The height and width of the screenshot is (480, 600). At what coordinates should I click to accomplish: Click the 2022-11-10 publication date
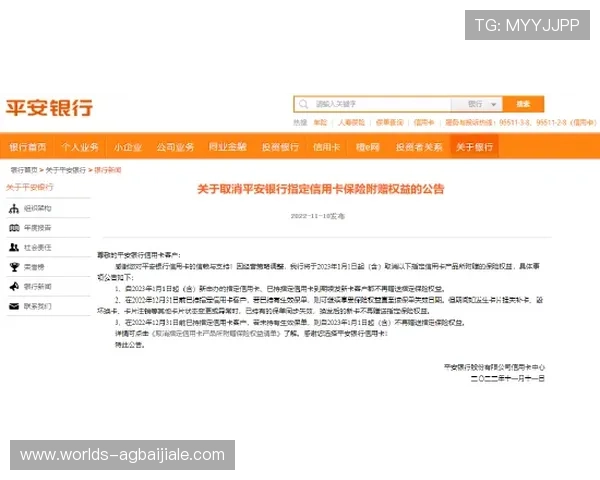(318, 216)
